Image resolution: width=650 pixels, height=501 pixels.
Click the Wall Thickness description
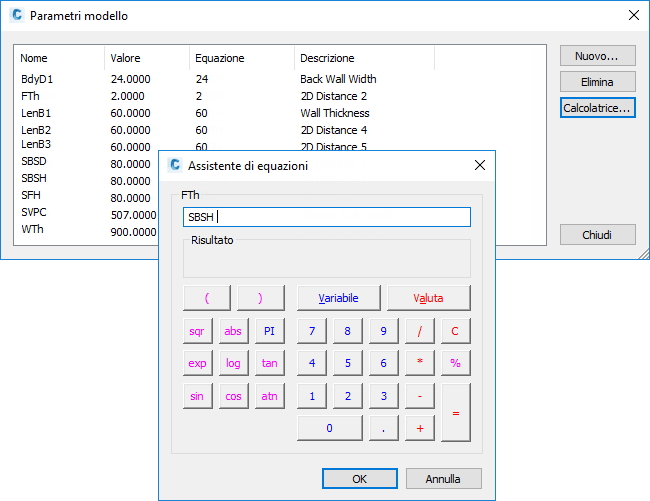[x=335, y=113]
